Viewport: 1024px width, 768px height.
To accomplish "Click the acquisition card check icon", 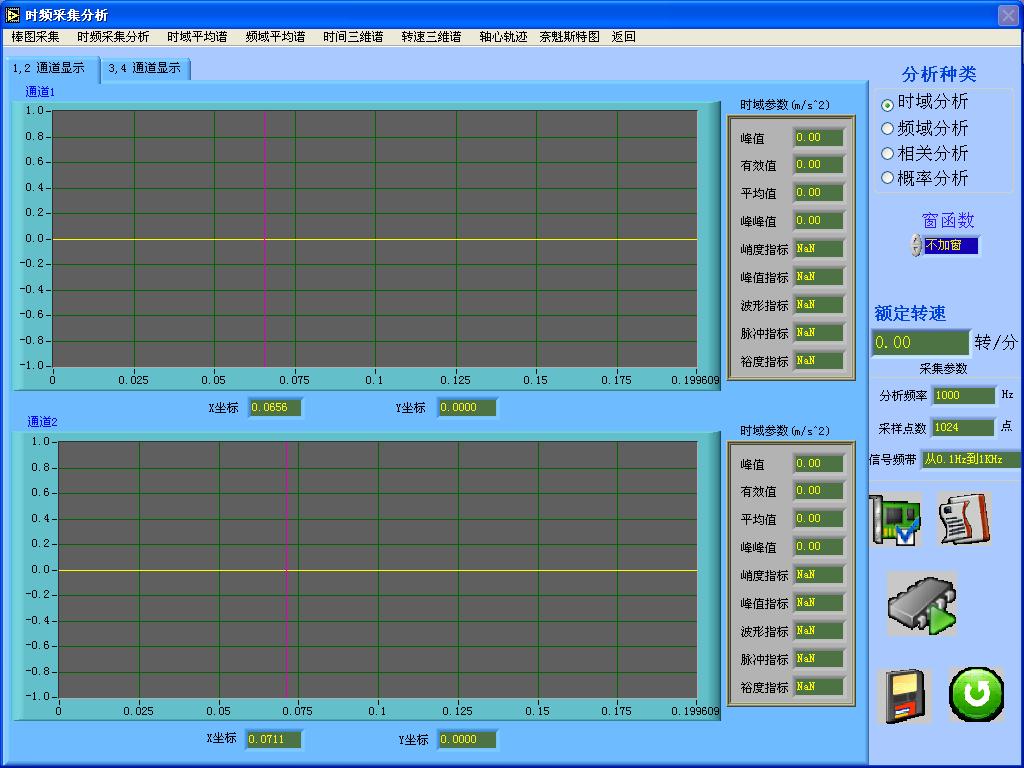I will 895,519.
